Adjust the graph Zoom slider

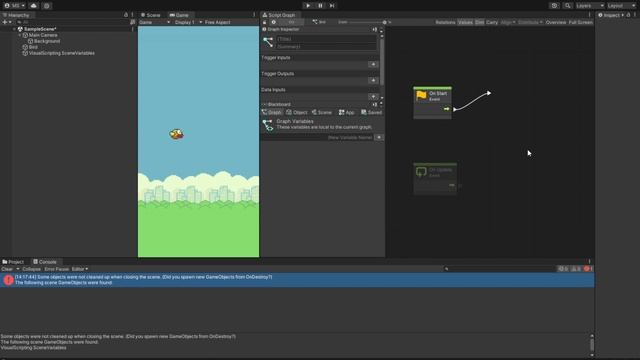pos(366,22)
